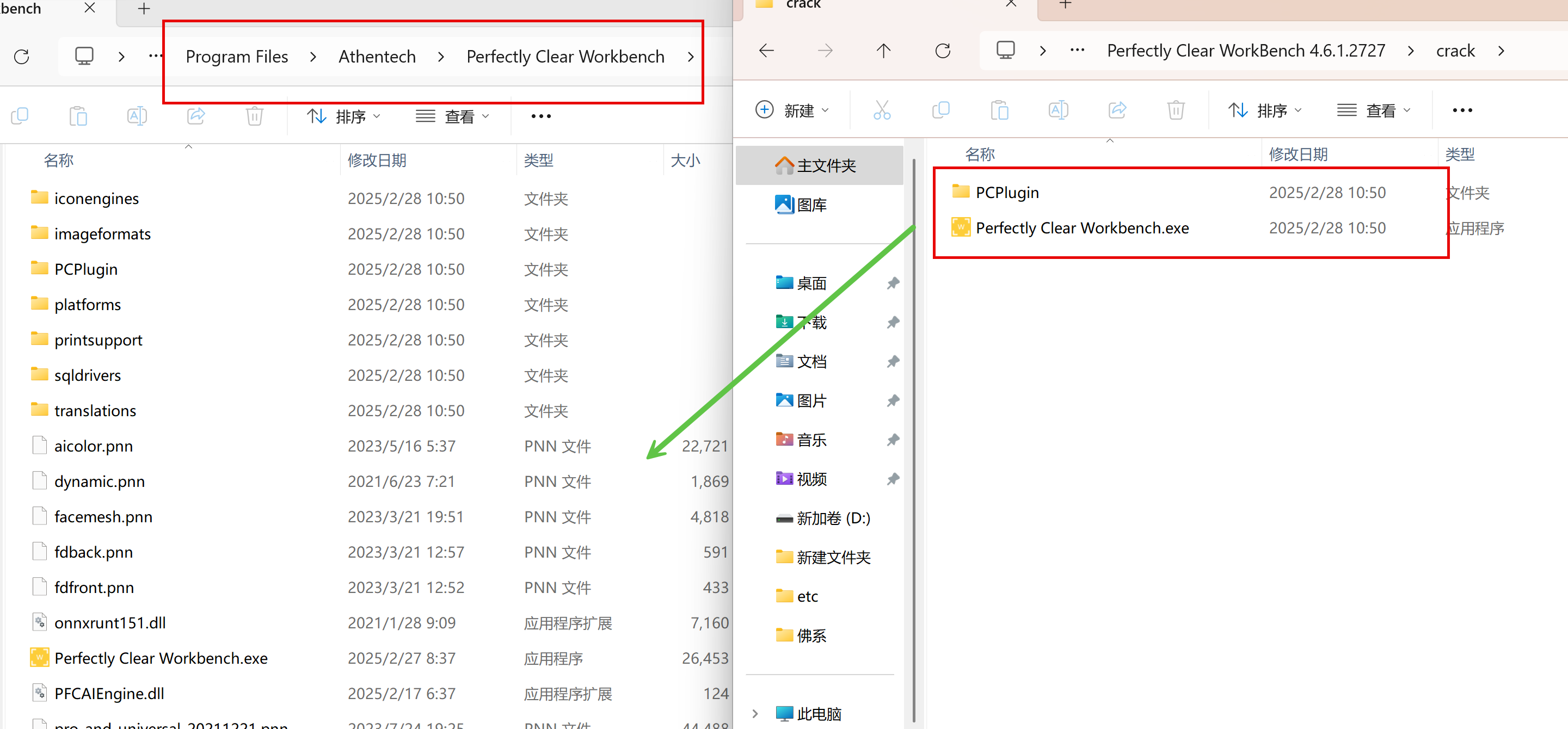Refresh the left Explorer window
1568x729 pixels.
(x=22, y=57)
